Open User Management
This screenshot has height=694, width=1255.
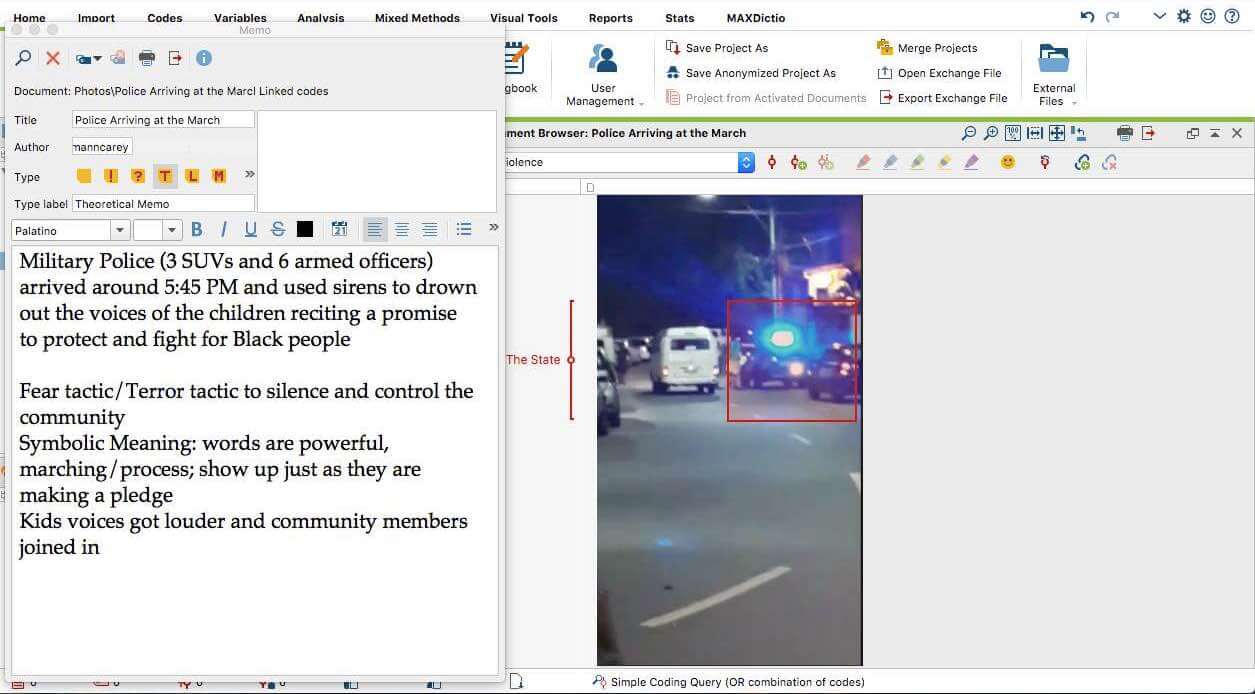coord(602,72)
